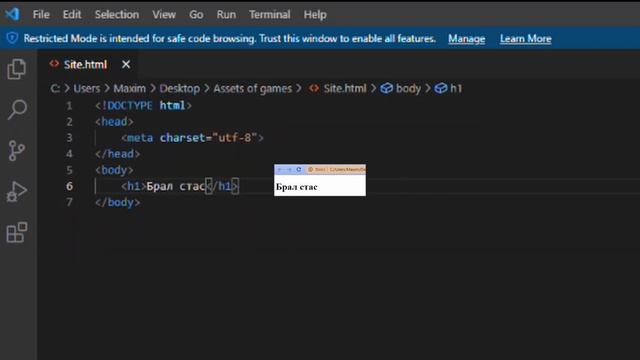Image resolution: width=640 pixels, height=360 pixels.
Task: Open the Edit menu
Action: pyautogui.click(x=72, y=15)
